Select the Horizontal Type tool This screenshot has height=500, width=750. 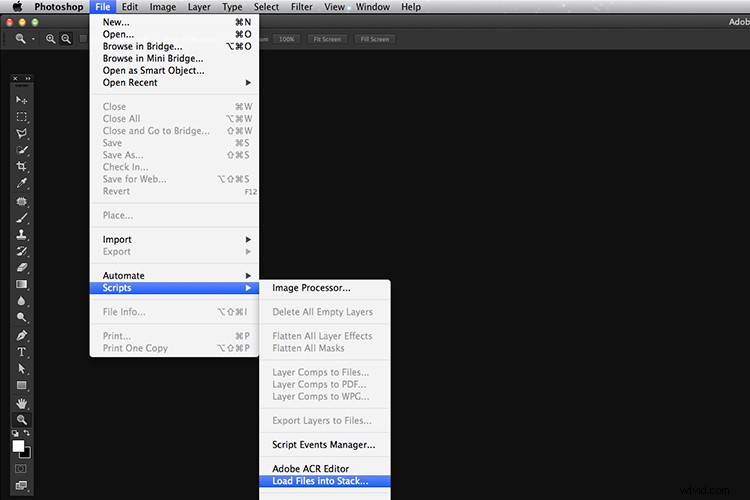click(x=21, y=352)
